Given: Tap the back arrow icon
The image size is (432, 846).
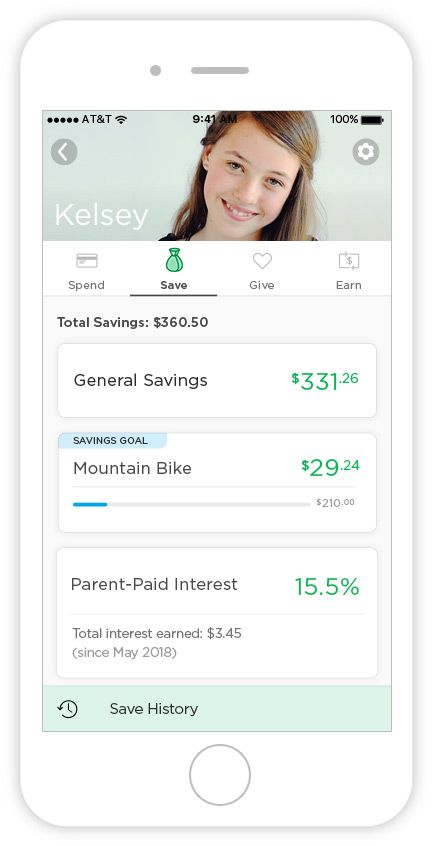Looking at the screenshot, I should [x=64, y=152].
